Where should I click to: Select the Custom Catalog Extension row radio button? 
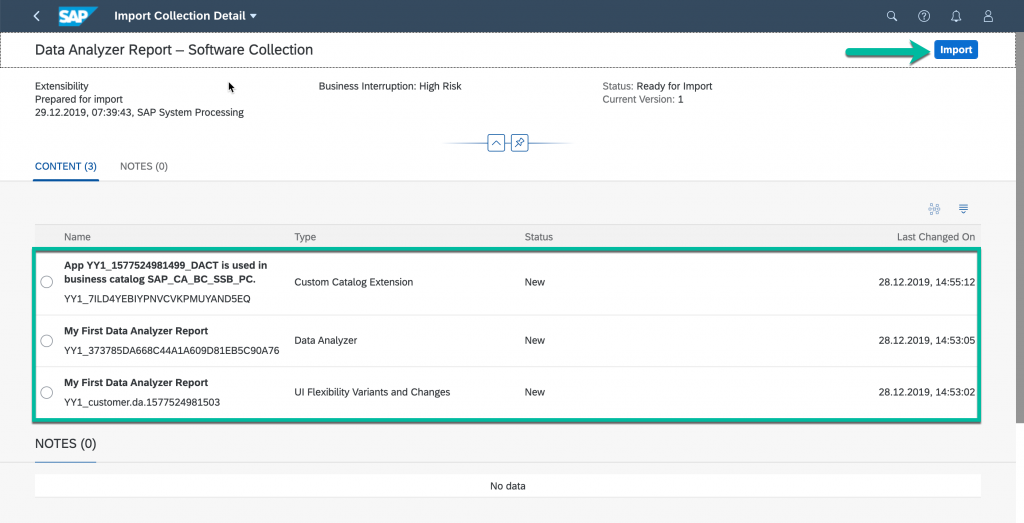pyautogui.click(x=46, y=282)
